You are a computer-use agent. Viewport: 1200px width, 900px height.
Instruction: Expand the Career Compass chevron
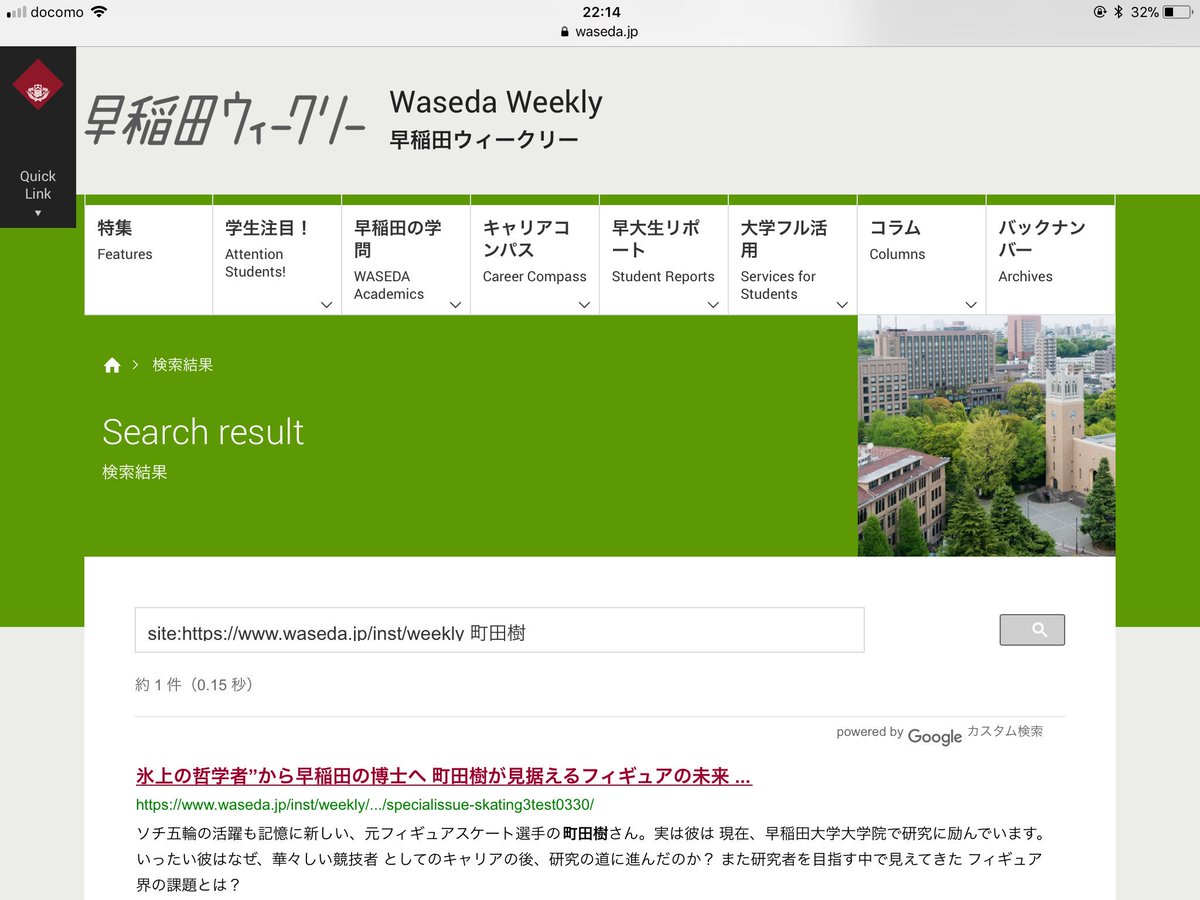(584, 304)
